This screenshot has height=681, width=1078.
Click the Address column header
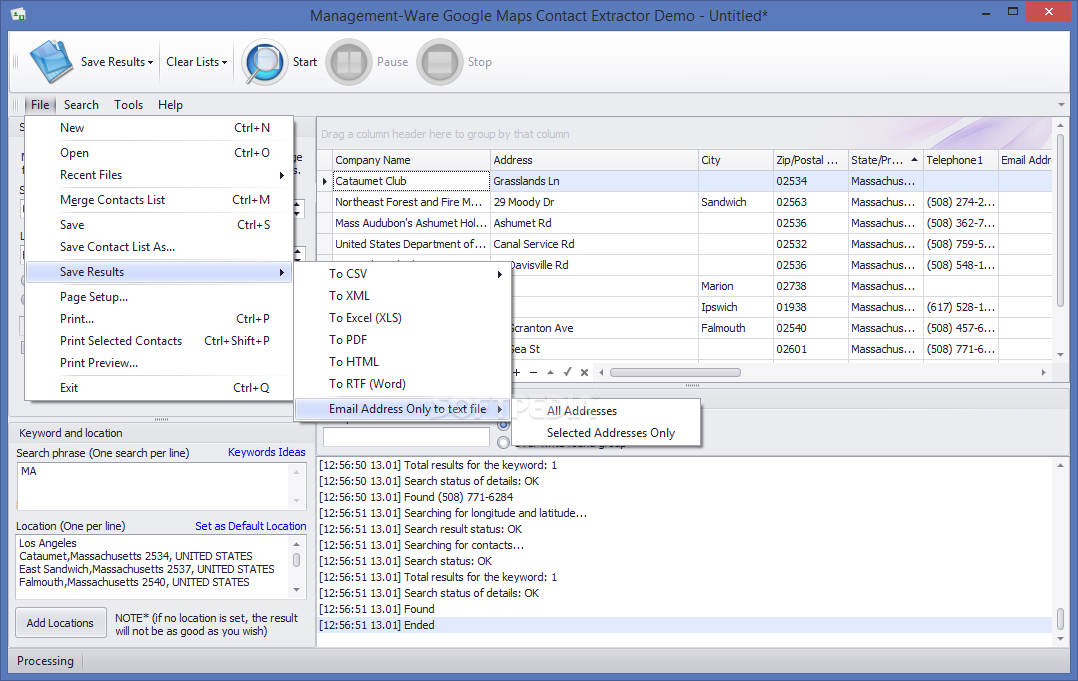[594, 160]
